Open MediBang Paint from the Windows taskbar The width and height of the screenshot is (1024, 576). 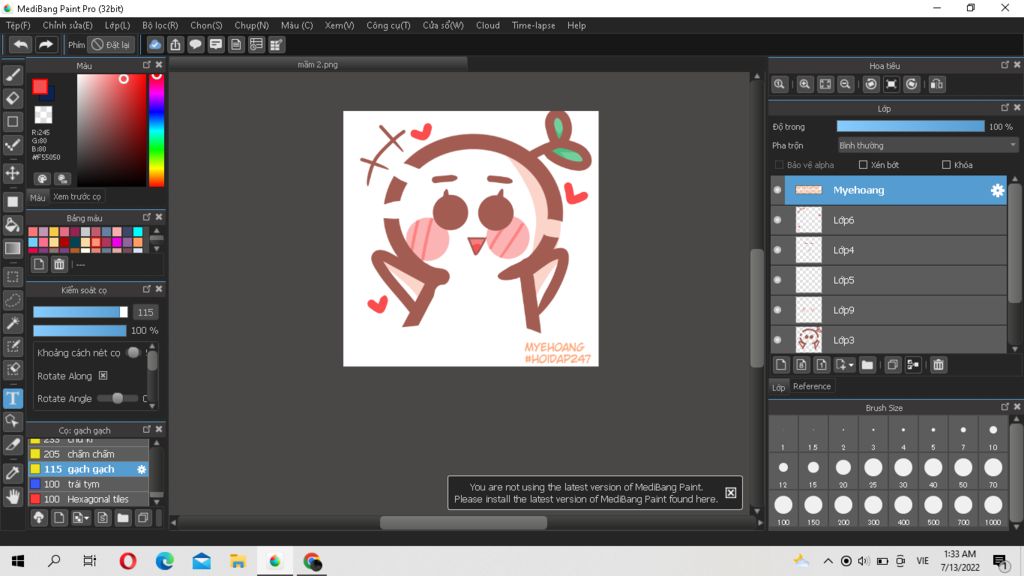[x=275, y=561]
